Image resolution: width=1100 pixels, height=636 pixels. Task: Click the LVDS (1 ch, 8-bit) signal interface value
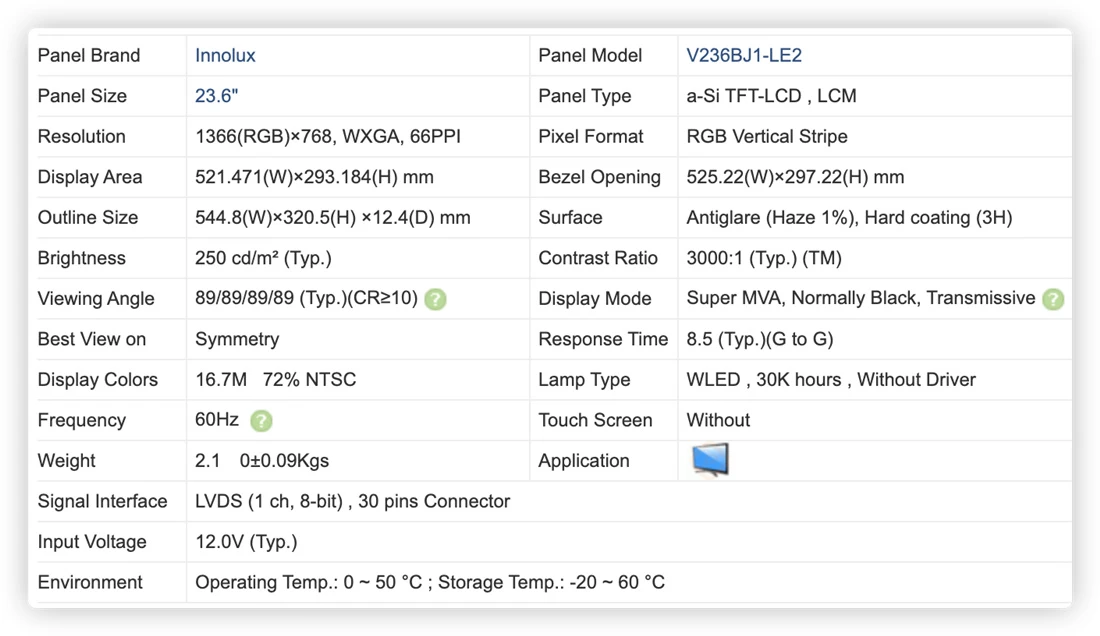[352, 501]
